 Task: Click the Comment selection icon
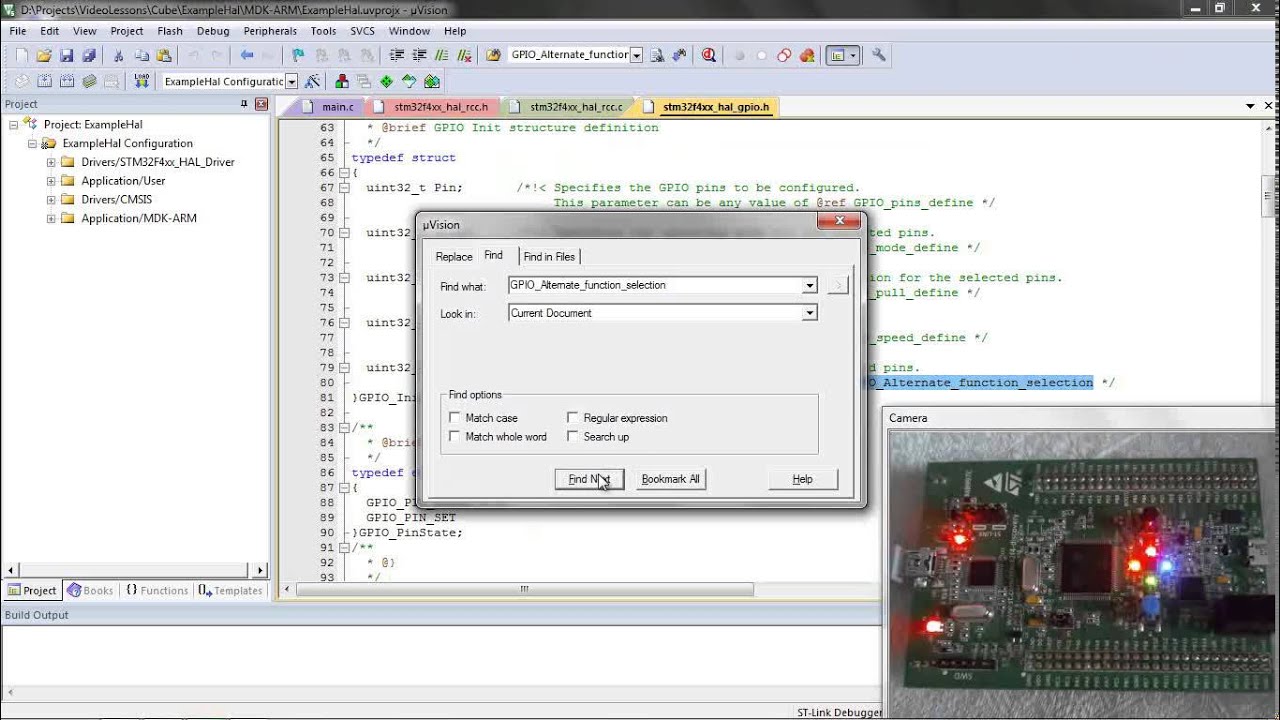pyautogui.click(x=442, y=56)
